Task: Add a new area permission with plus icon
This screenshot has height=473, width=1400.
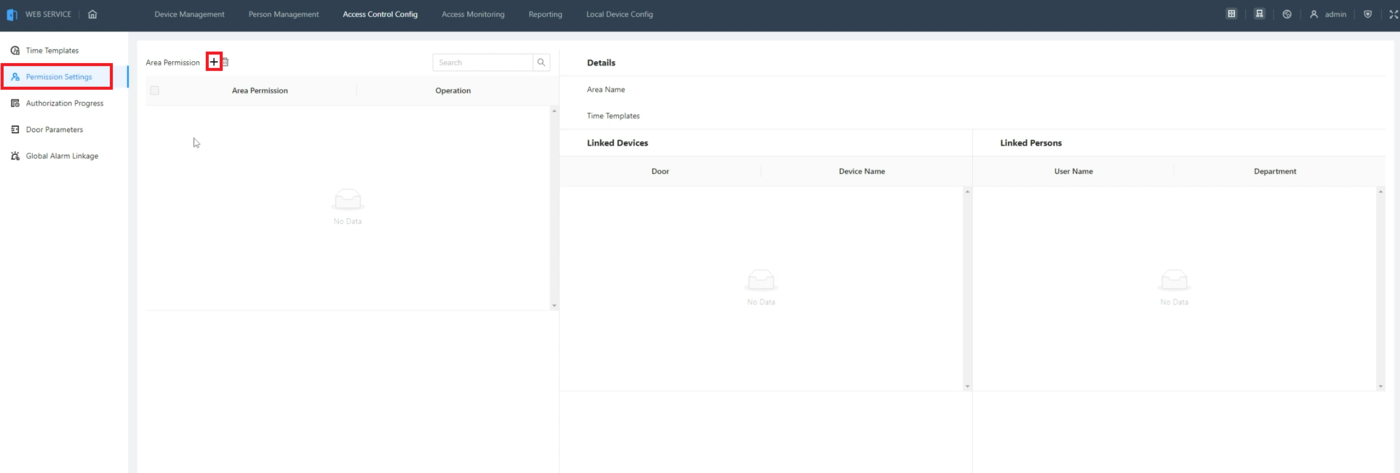Action: coord(213,62)
